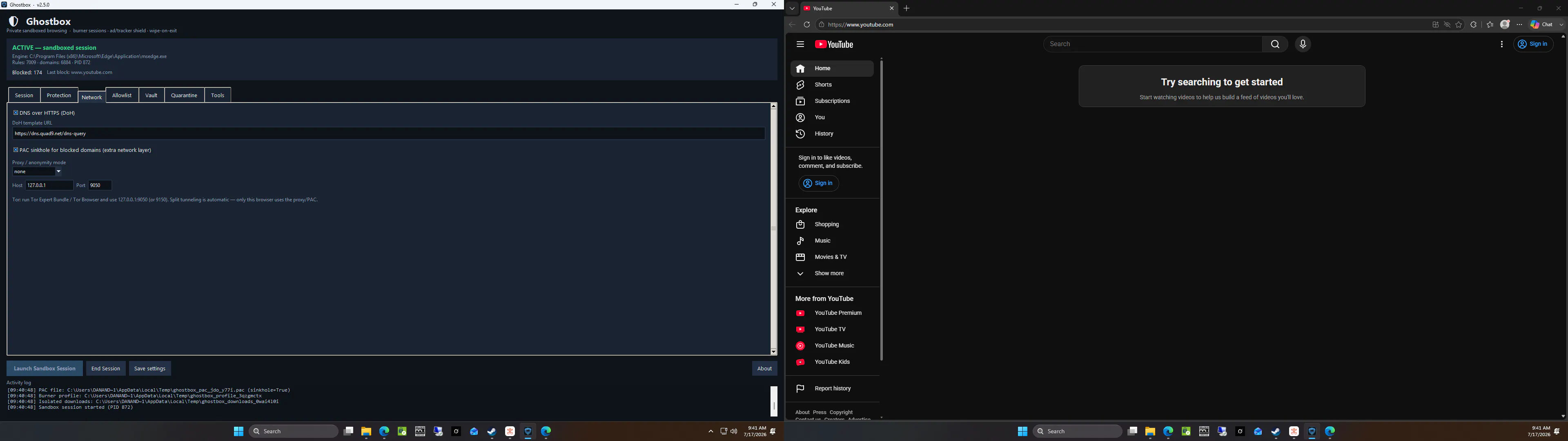Focus the YouTube search box
This screenshot has height=441, width=1568.
click(x=1152, y=44)
